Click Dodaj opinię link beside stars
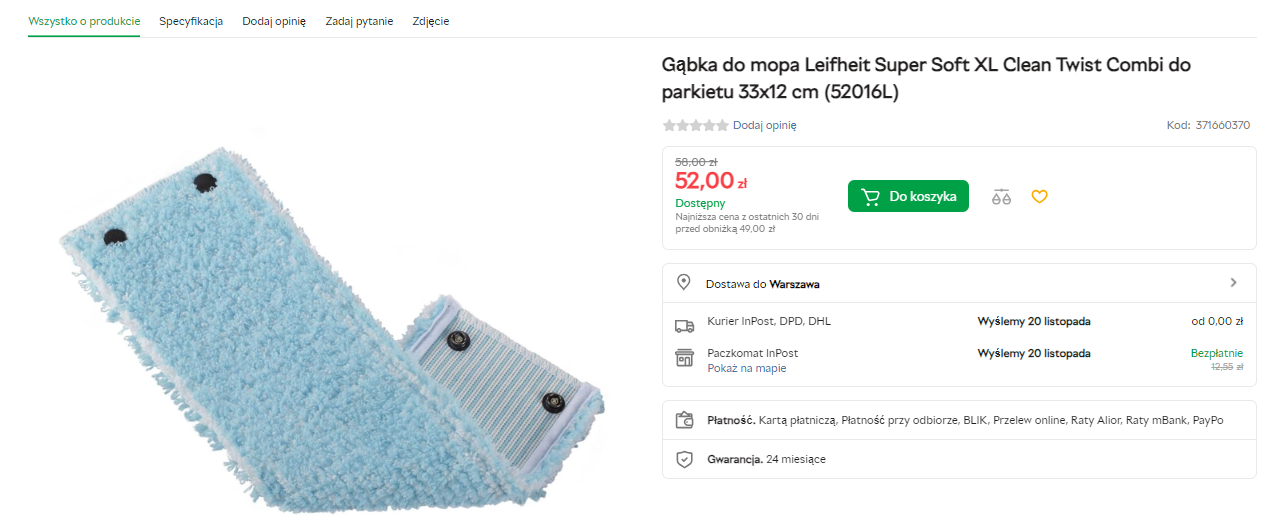1270x522 pixels. coord(764,126)
